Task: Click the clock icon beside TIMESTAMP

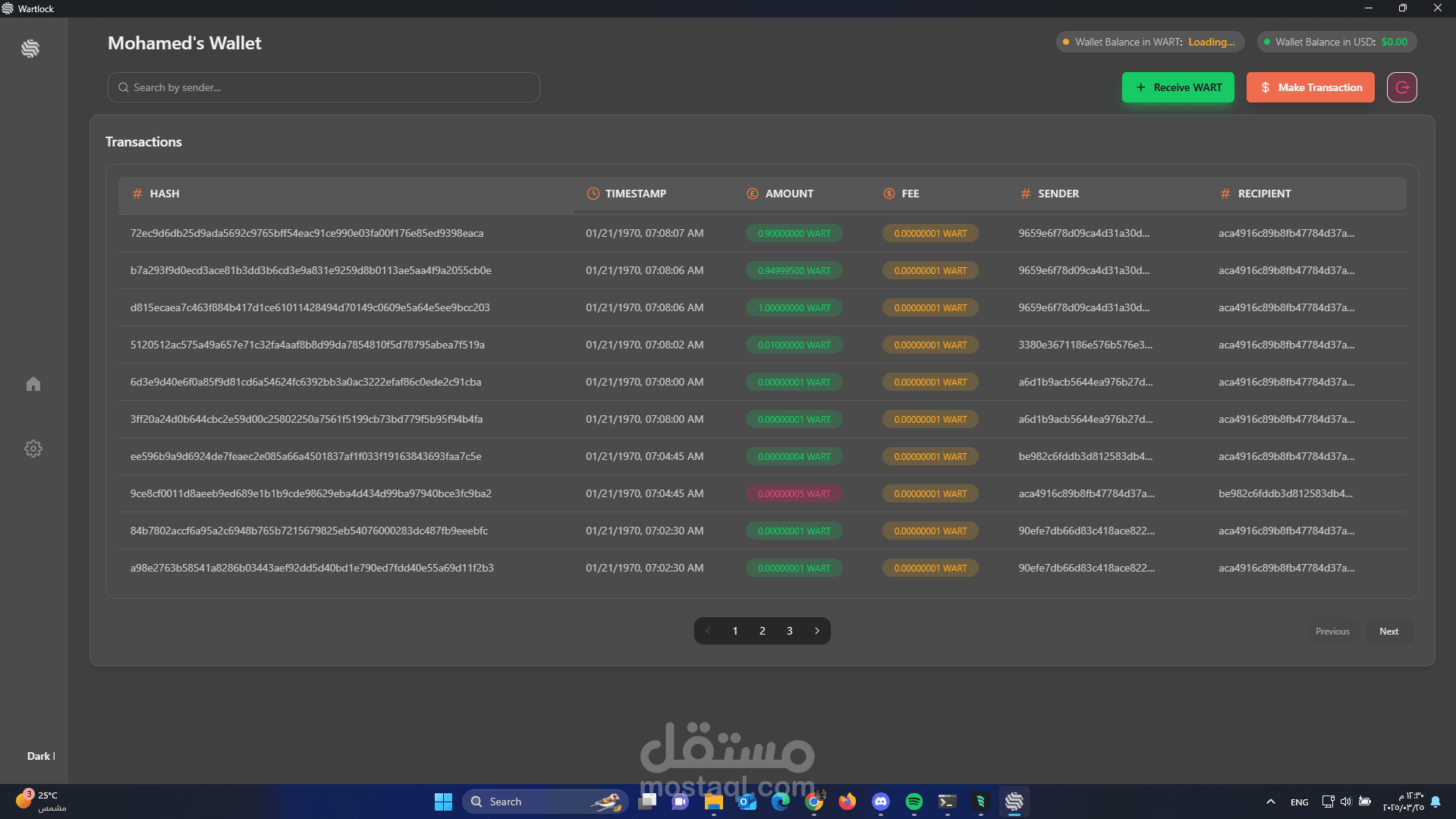Action: (x=593, y=194)
